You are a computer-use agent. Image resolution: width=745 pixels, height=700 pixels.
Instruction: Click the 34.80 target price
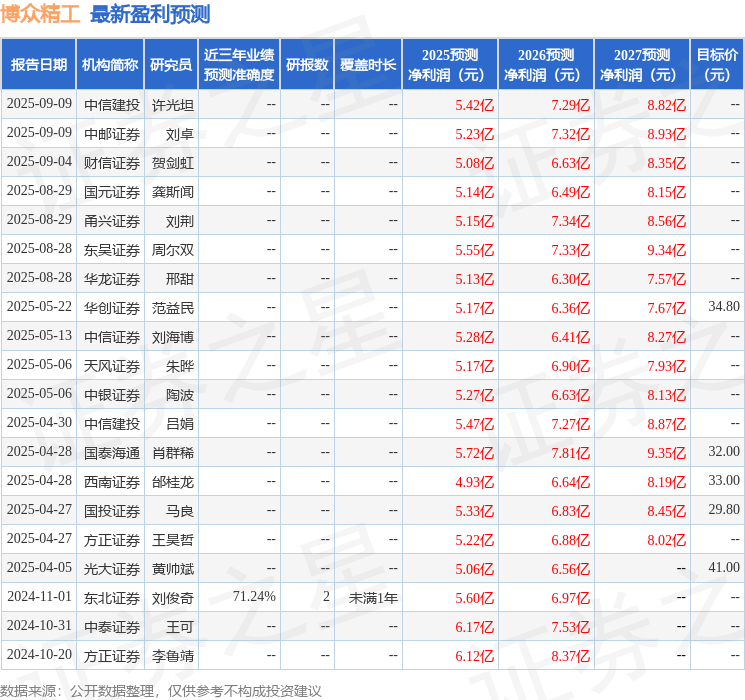coord(724,307)
